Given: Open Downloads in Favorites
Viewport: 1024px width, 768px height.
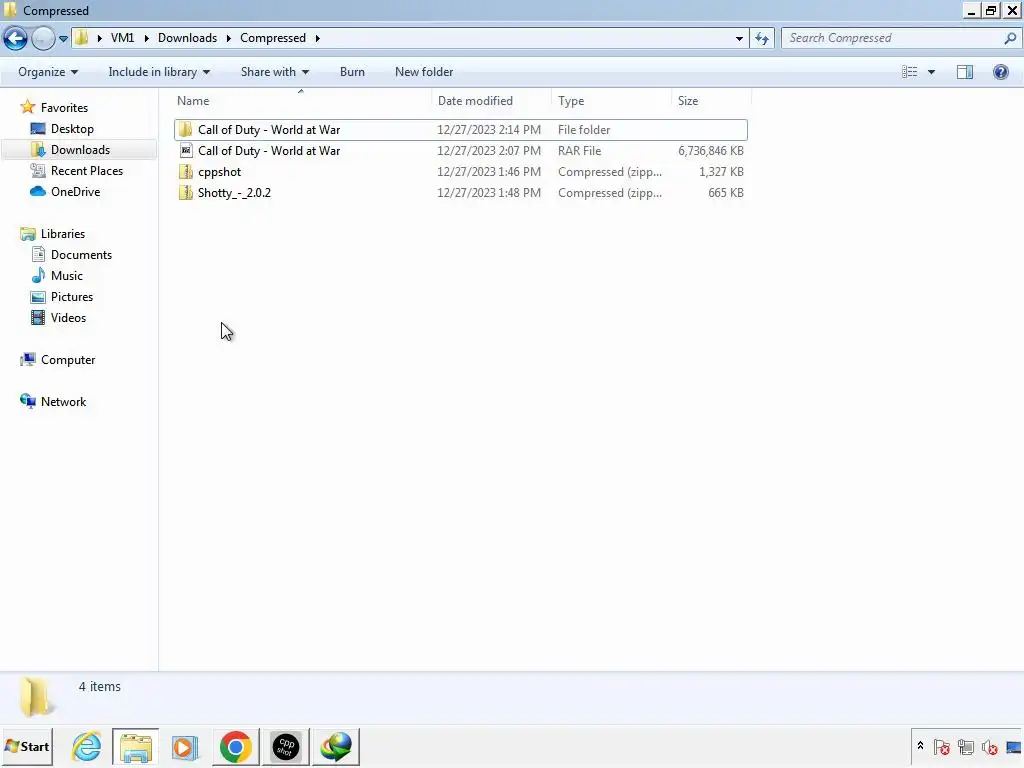Looking at the screenshot, I should pos(80,150).
